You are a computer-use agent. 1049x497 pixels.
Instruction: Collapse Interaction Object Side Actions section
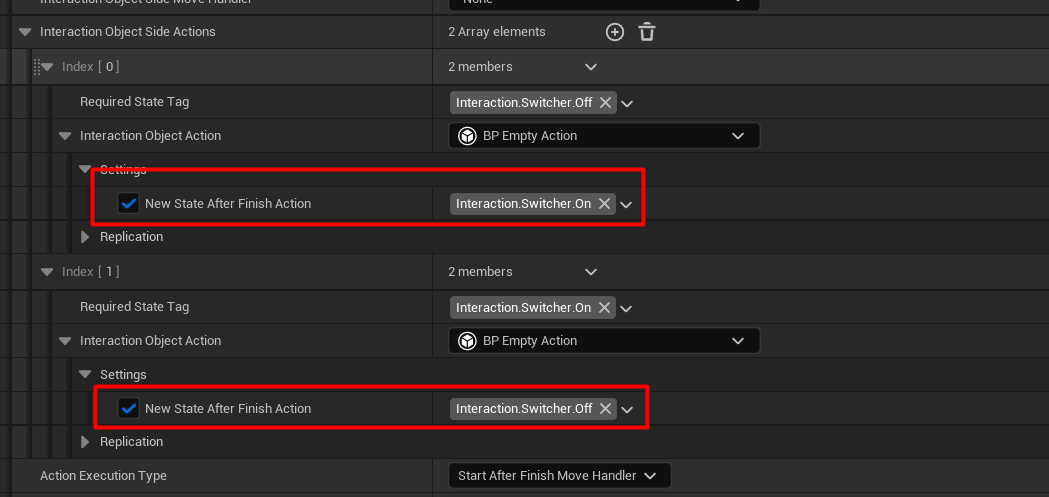point(25,32)
